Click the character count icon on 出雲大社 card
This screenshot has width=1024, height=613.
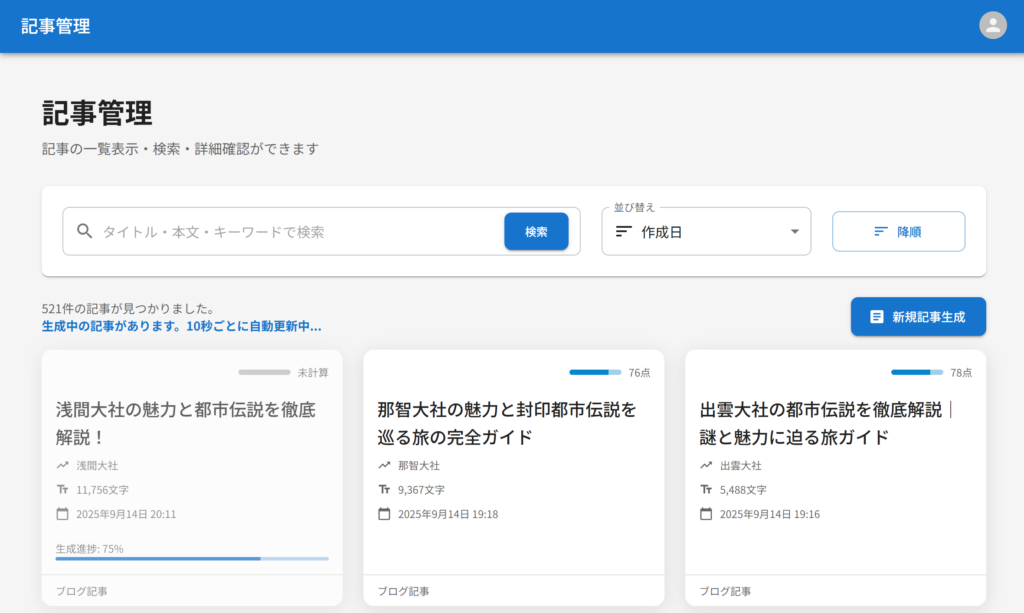pos(706,490)
